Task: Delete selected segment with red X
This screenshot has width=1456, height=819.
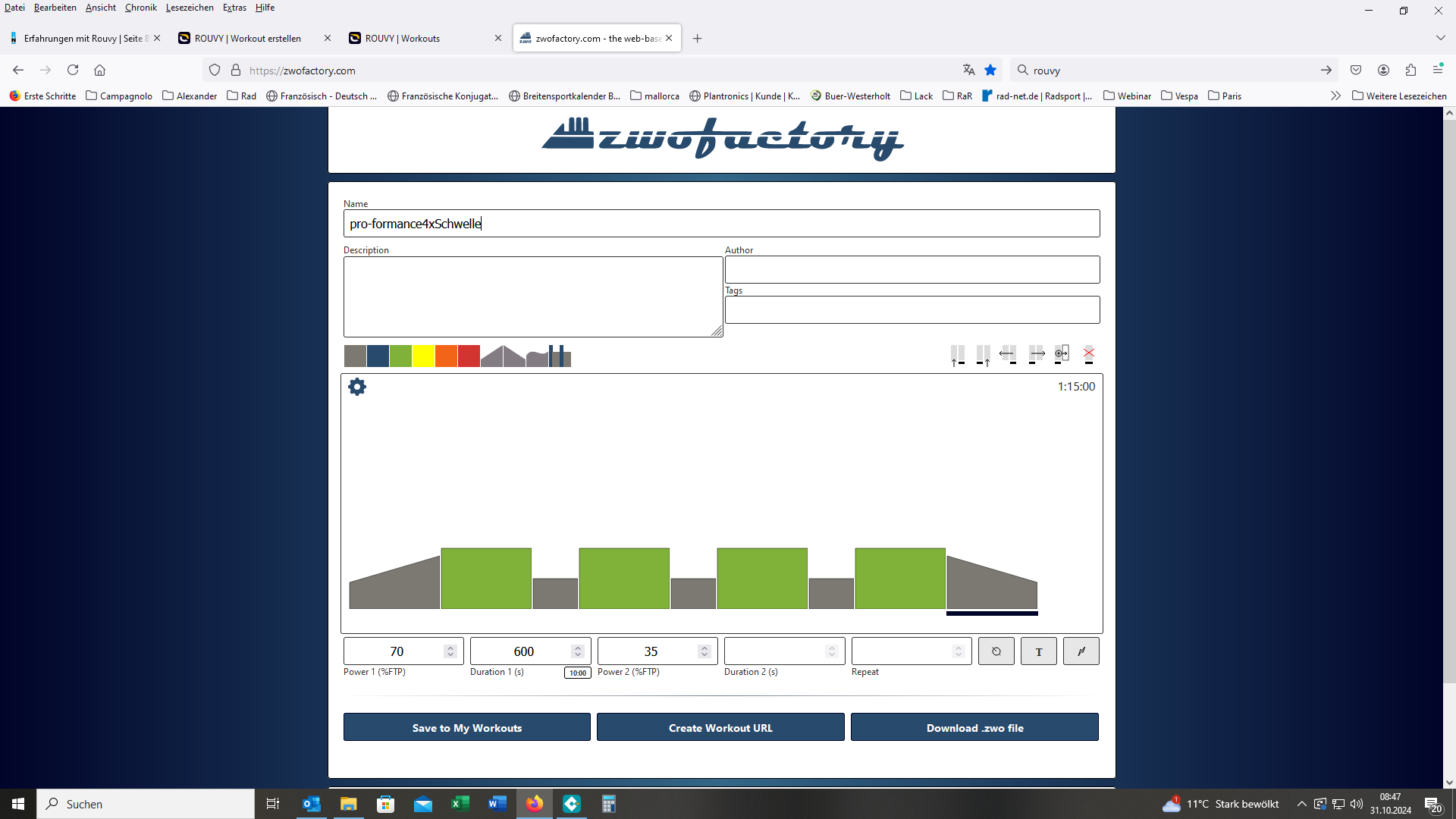Action: 1089,354
